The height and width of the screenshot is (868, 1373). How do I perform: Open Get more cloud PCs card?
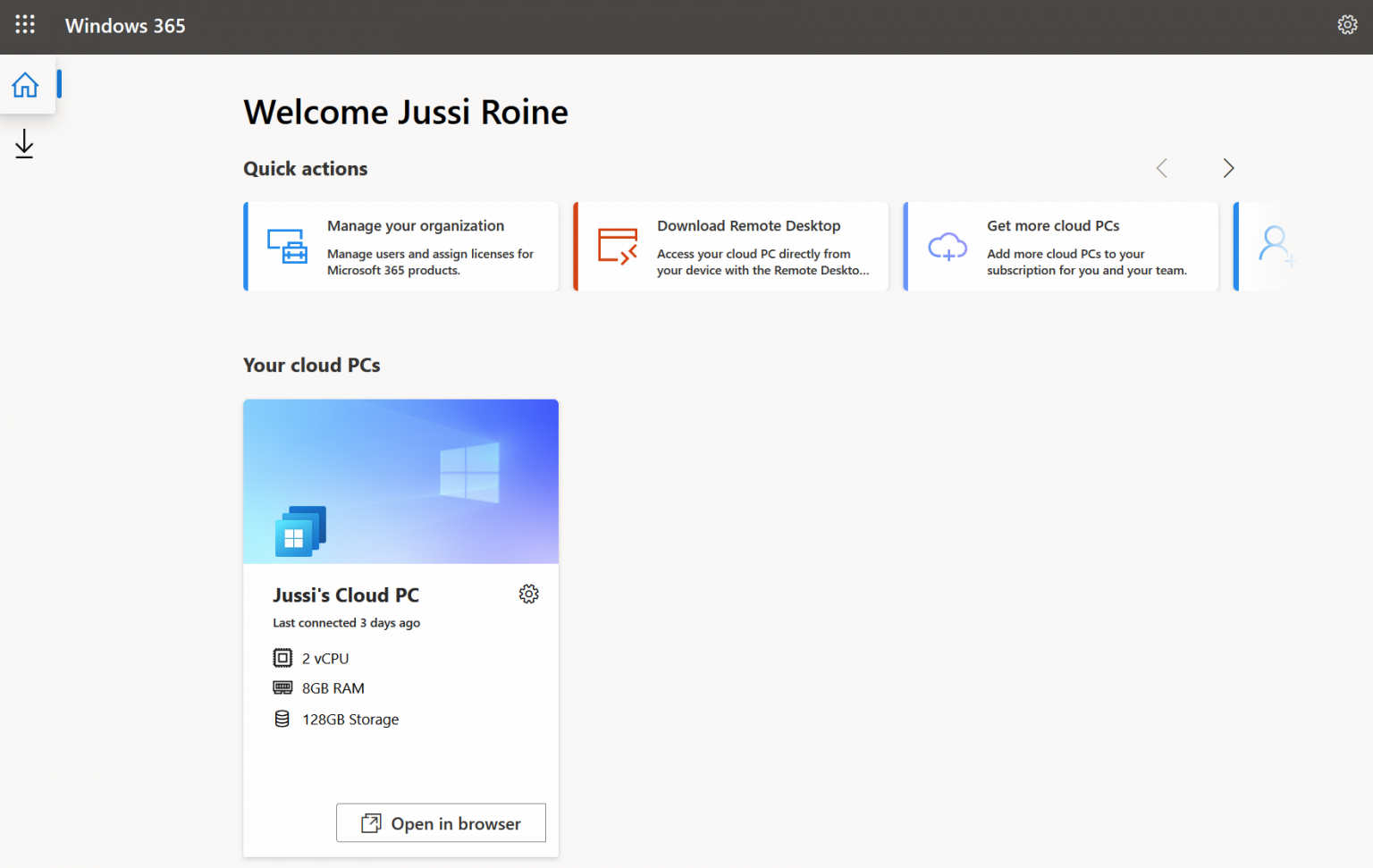click(x=1061, y=247)
